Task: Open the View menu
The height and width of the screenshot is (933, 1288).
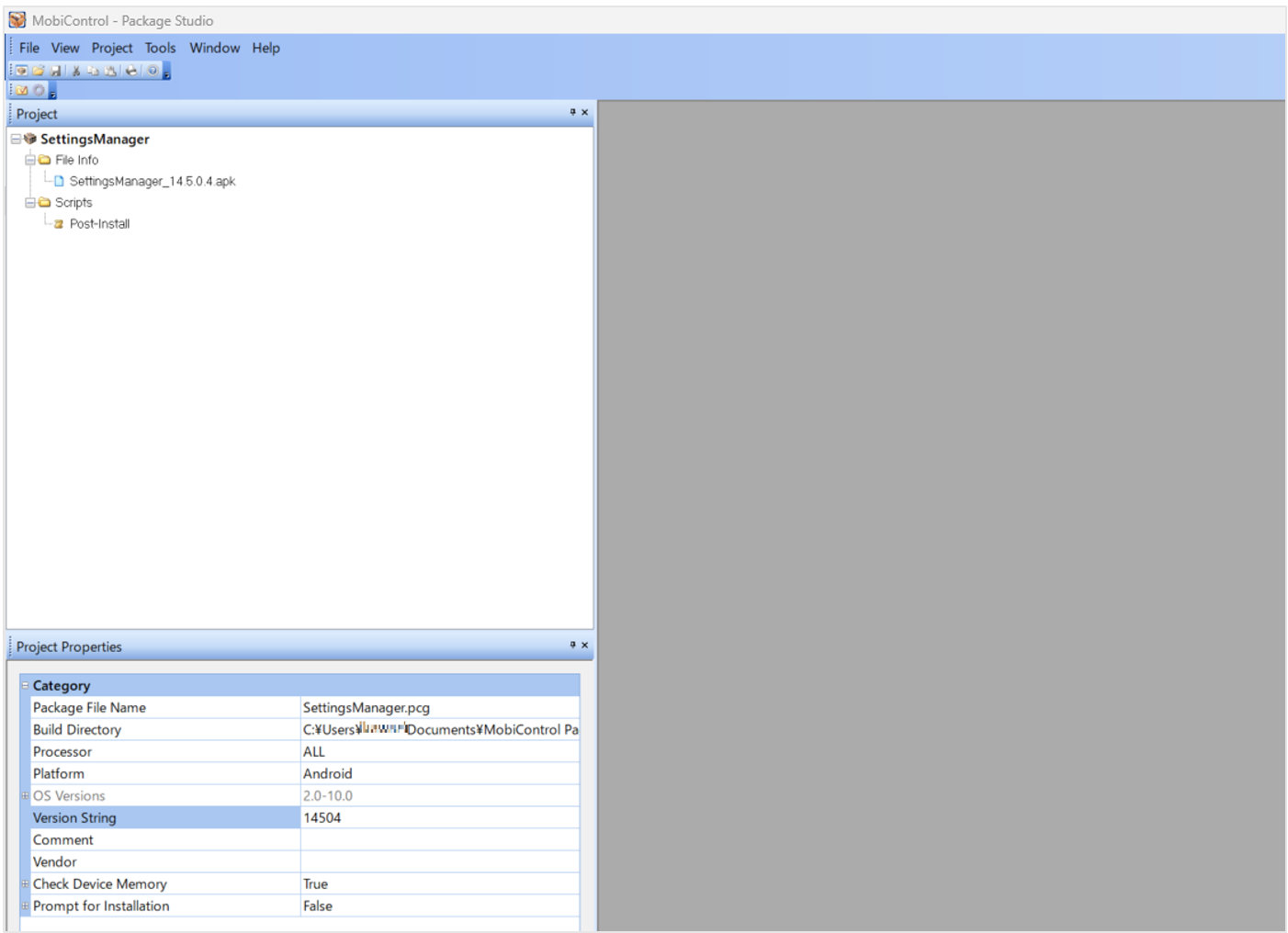Action: tap(65, 48)
